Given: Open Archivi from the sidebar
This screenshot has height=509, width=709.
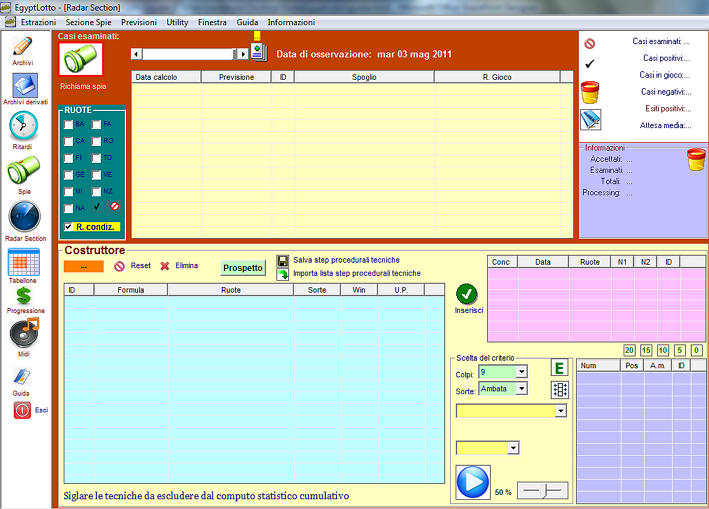Looking at the screenshot, I should click(x=23, y=47).
